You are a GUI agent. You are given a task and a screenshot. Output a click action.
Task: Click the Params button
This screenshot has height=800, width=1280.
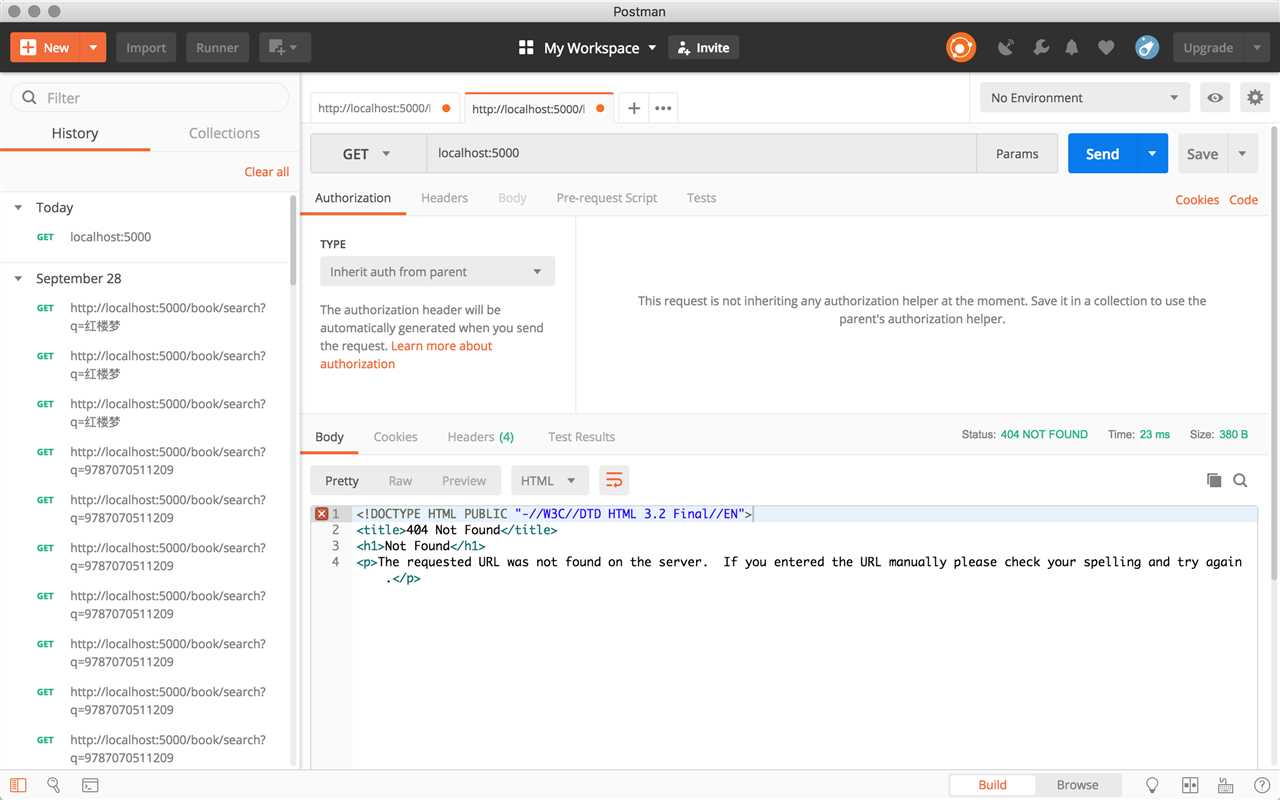[x=1017, y=154]
